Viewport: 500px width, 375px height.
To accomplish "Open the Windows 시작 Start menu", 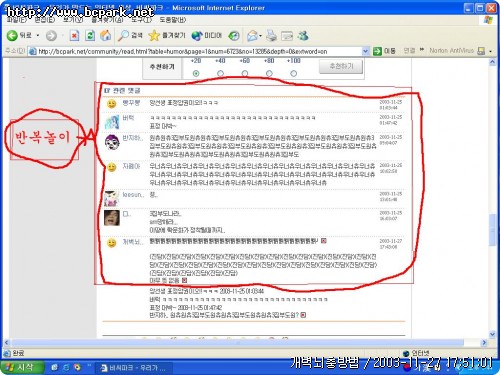I will (23, 367).
